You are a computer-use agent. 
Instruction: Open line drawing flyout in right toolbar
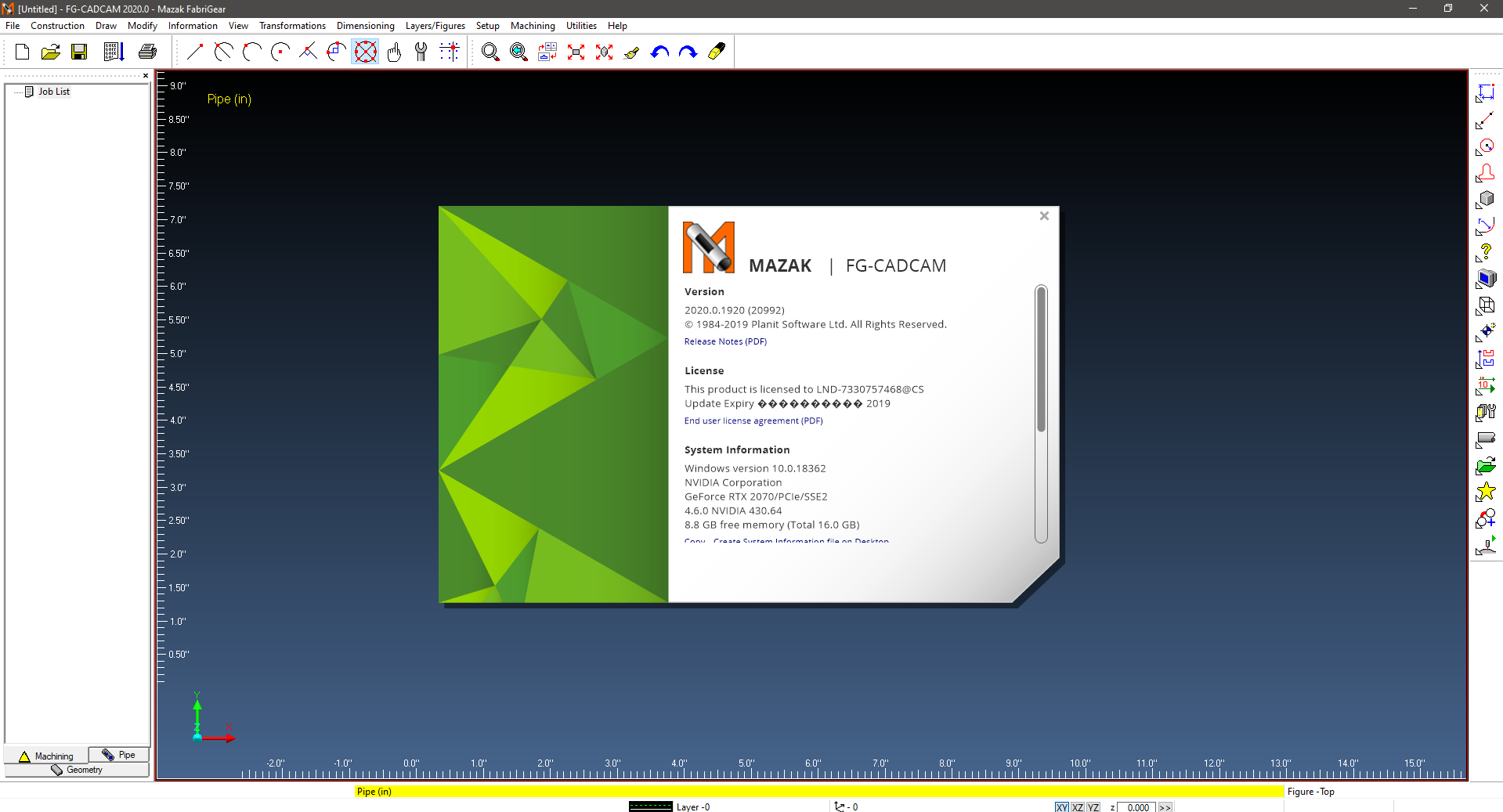pos(1485,120)
